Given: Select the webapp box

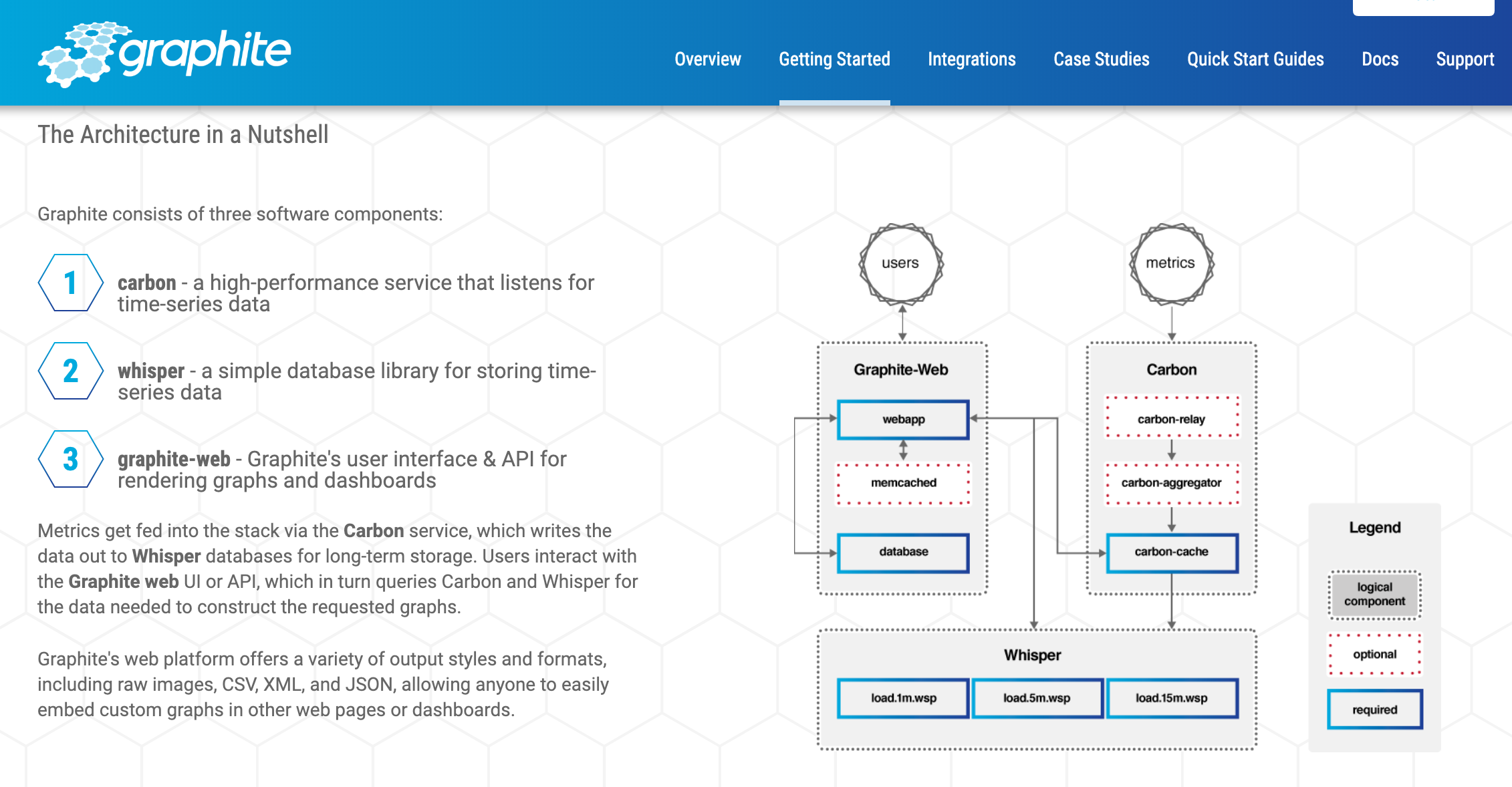Looking at the screenshot, I should (x=903, y=420).
